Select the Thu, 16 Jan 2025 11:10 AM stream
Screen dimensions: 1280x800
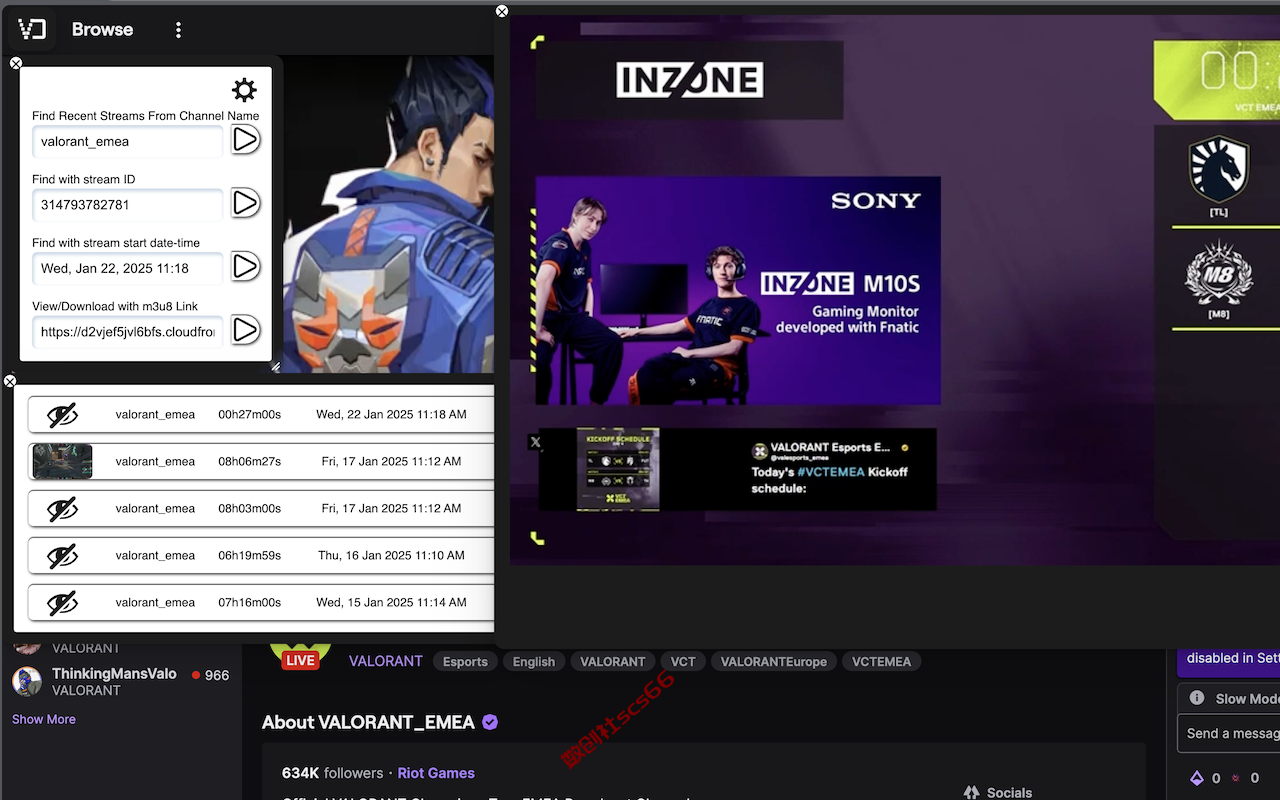pos(261,555)
